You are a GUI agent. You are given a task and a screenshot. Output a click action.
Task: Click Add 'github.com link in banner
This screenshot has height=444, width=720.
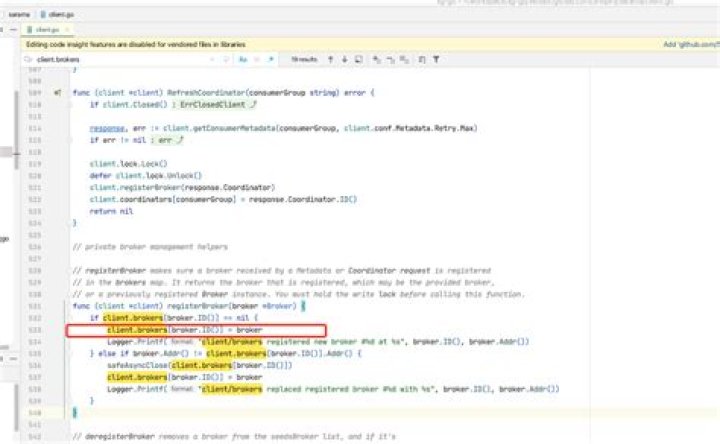click(691, 45)
